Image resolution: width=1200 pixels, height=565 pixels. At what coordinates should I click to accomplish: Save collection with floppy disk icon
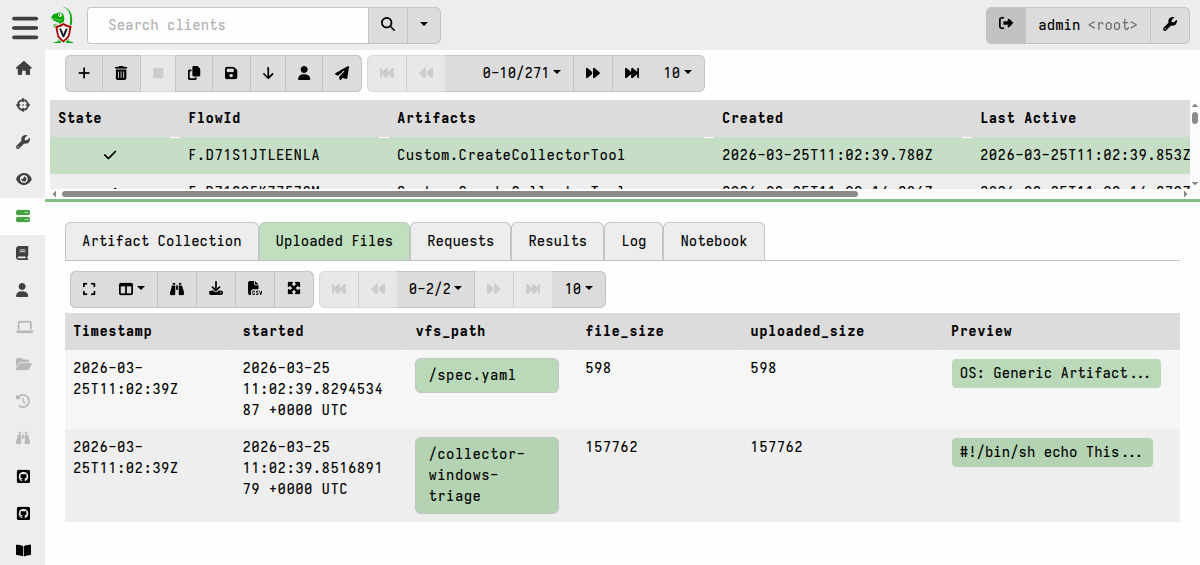tap(231, 73)
